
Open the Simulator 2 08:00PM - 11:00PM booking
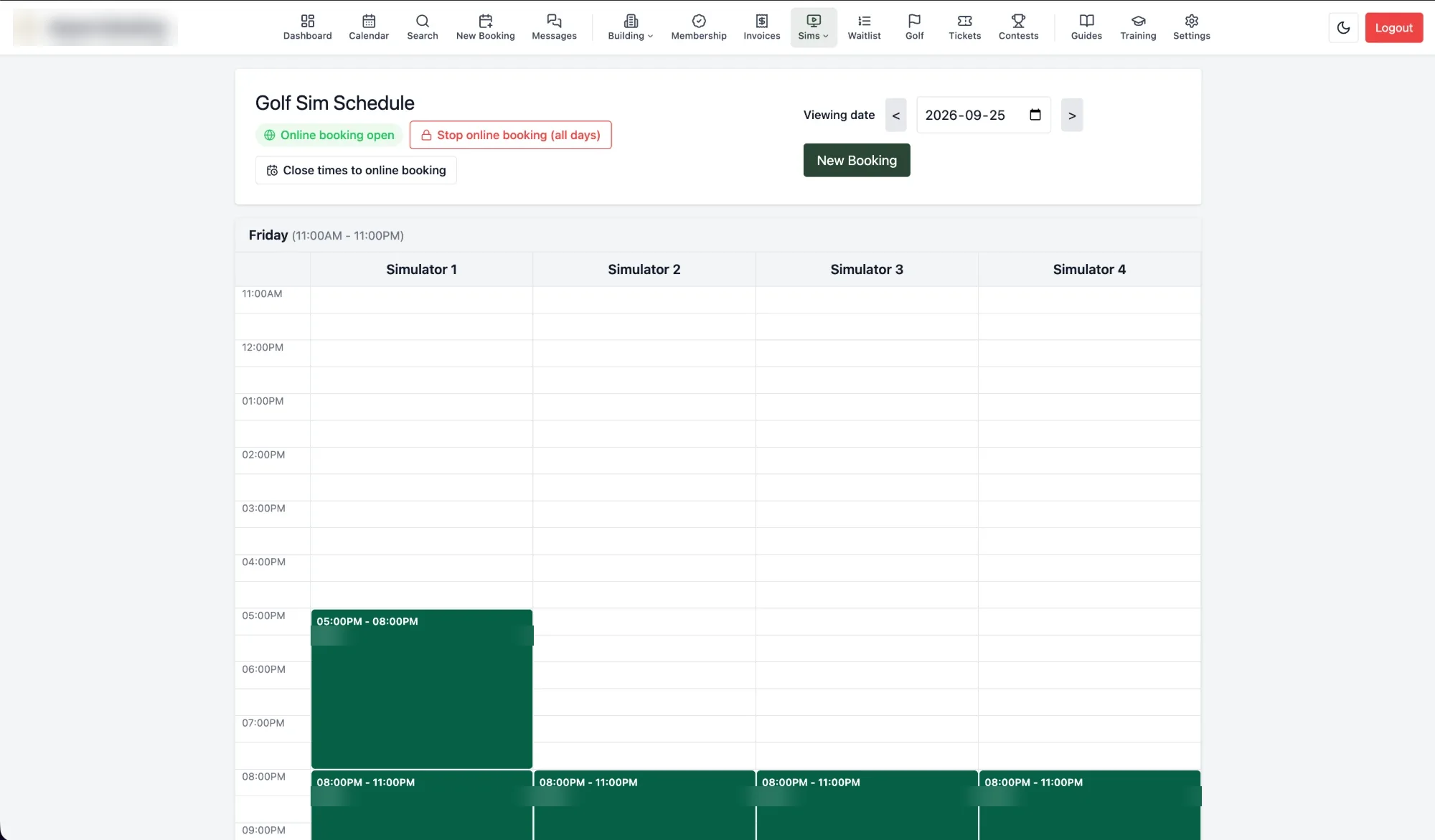click(x=644, y=805)
